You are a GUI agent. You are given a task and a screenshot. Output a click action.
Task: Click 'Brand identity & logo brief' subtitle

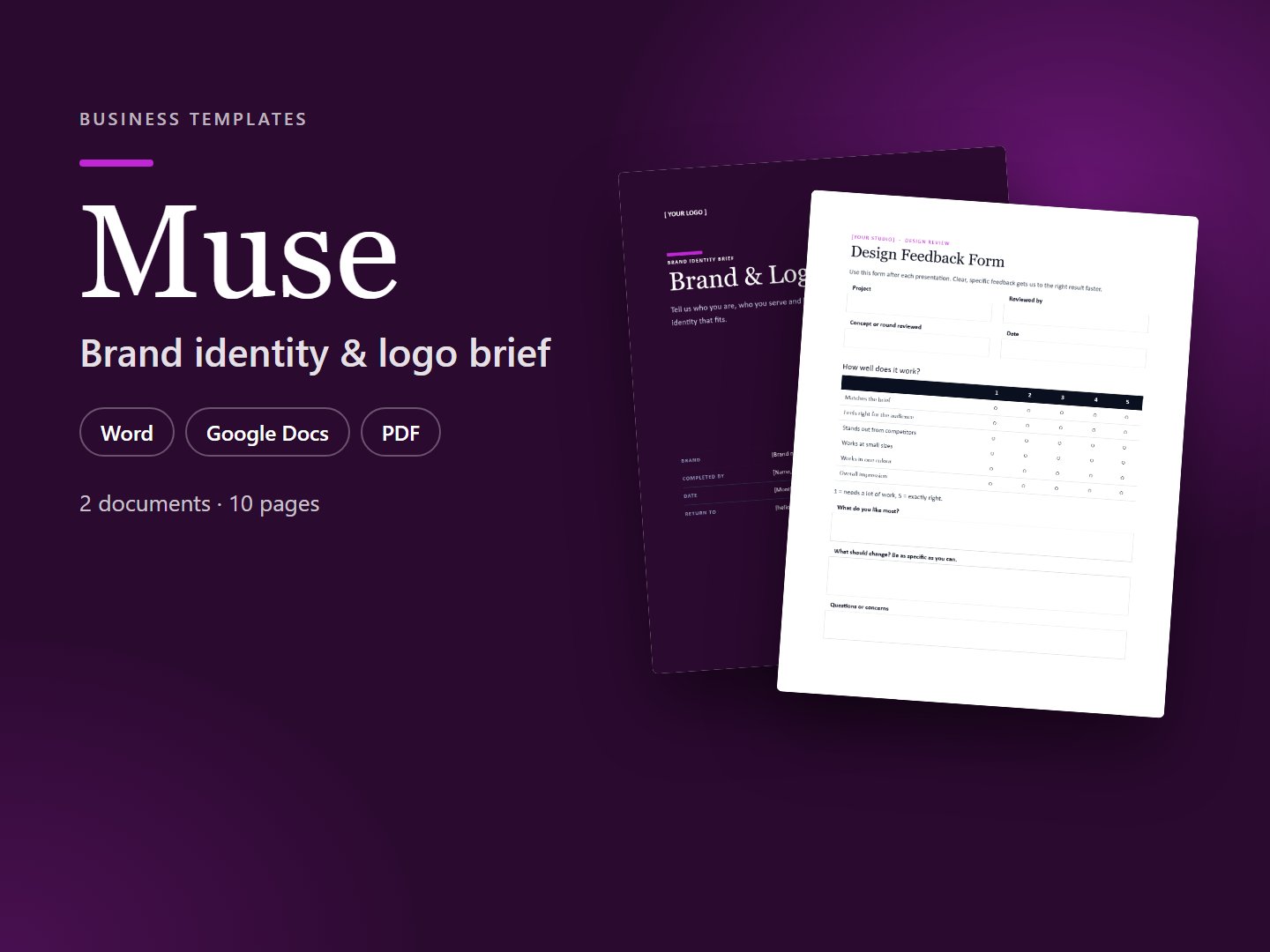[x=315, y=353]
